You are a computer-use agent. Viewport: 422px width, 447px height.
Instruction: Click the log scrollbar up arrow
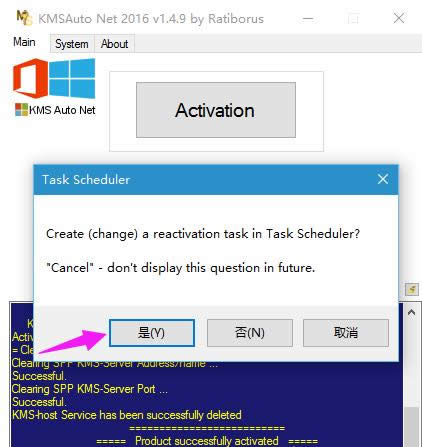(411, 313)
